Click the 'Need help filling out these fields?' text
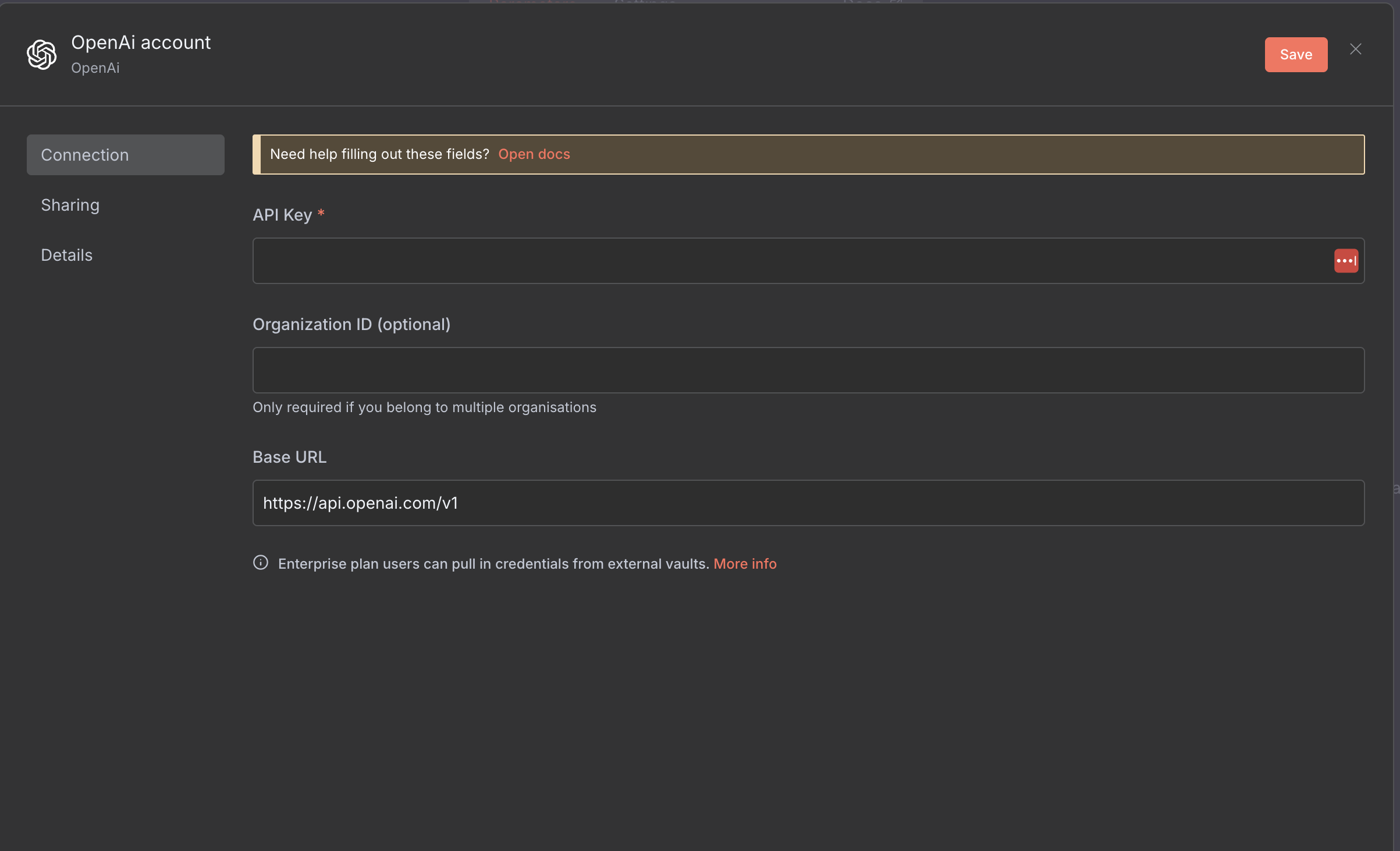 click(380, 154)
